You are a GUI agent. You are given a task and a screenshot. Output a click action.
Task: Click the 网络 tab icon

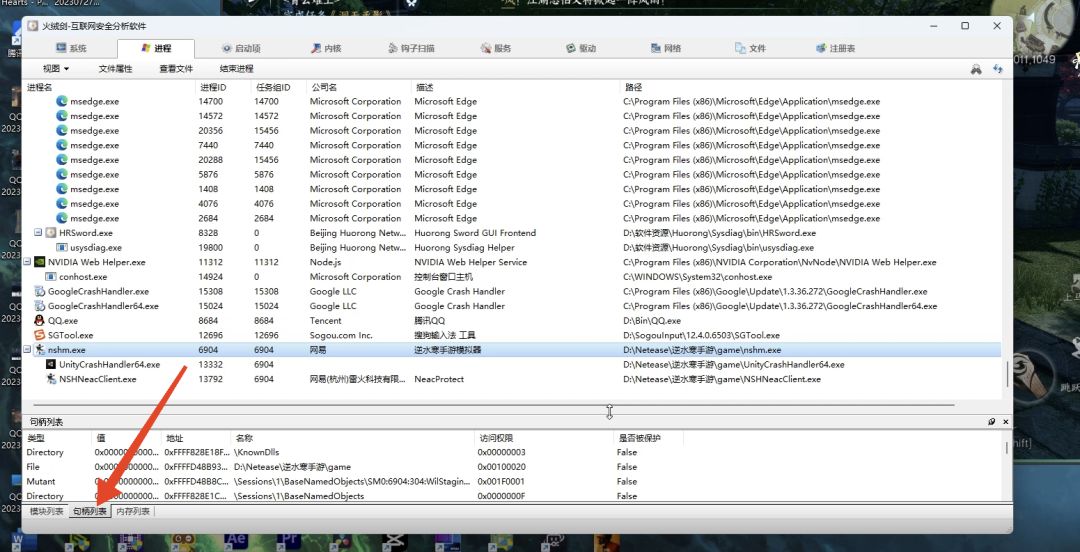pyautogui.click(x=656, y=48)
